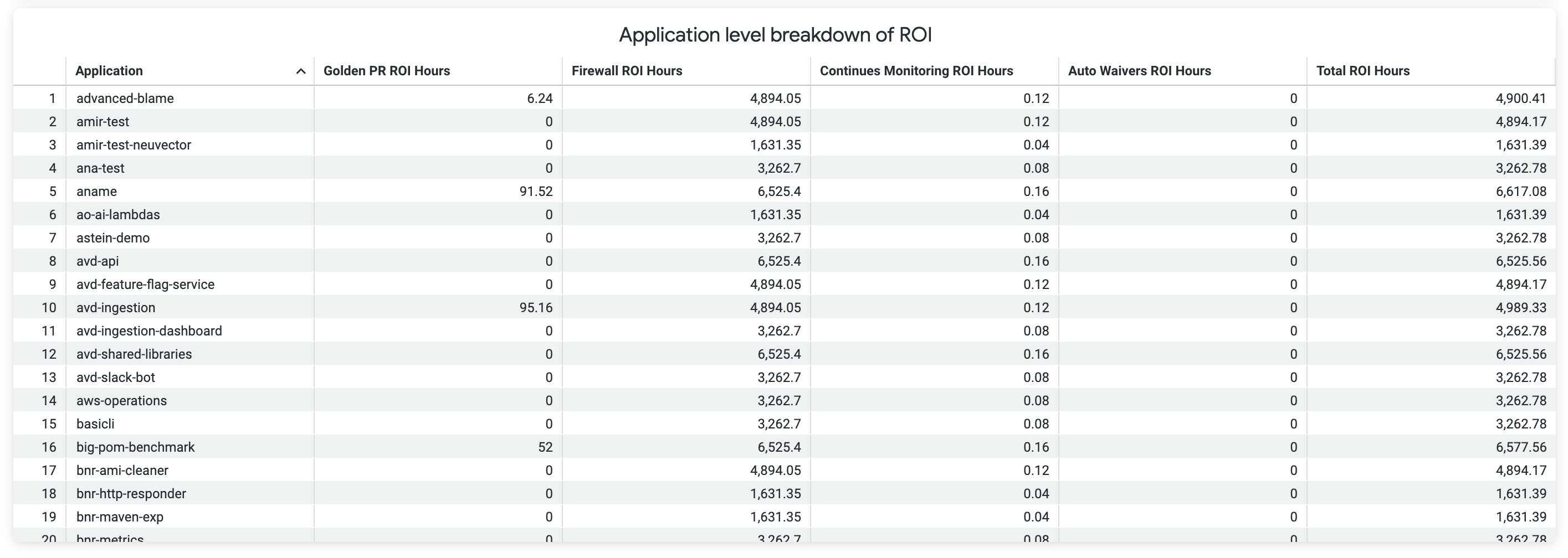Click Golden PR value 91.52 for aname

tap(536, 192)
